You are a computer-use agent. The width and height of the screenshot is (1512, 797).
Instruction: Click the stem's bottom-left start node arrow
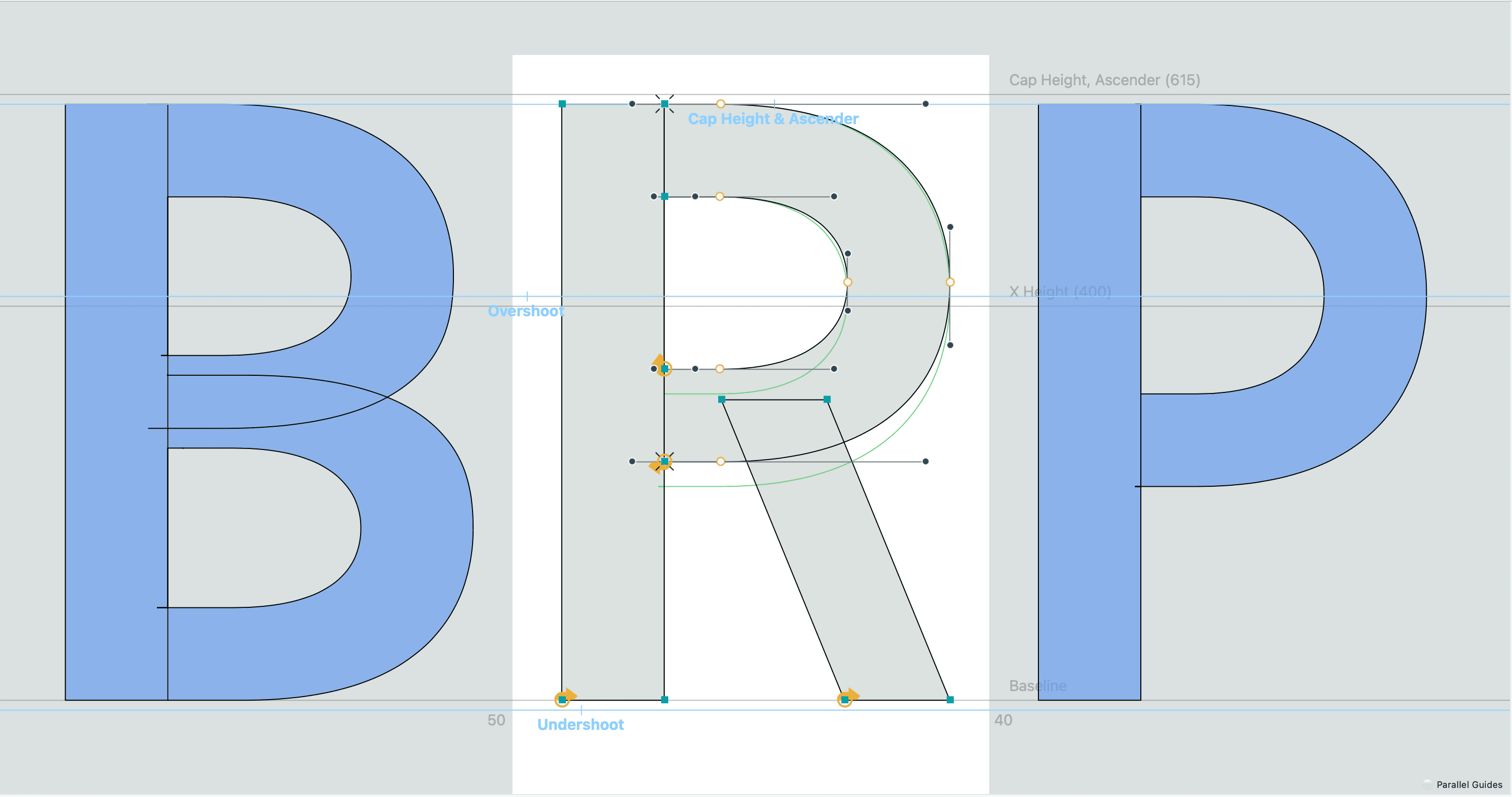tap(562, 700)
